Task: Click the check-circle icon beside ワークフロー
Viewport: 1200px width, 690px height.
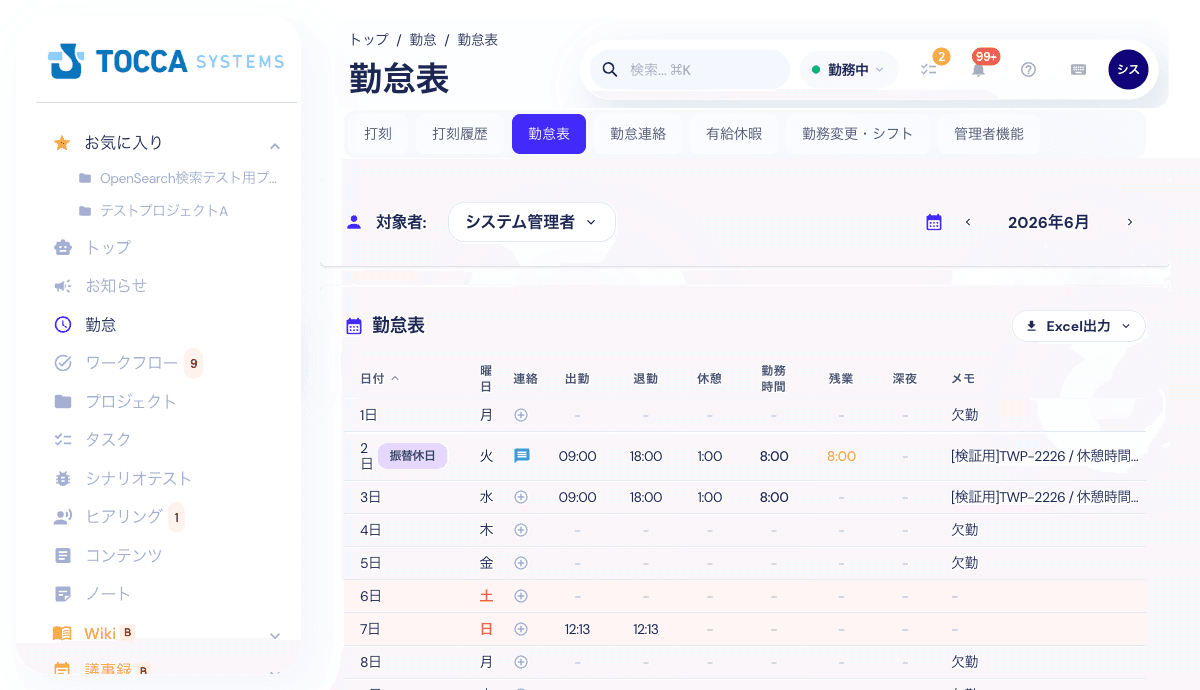Action: tap(63, 363)
